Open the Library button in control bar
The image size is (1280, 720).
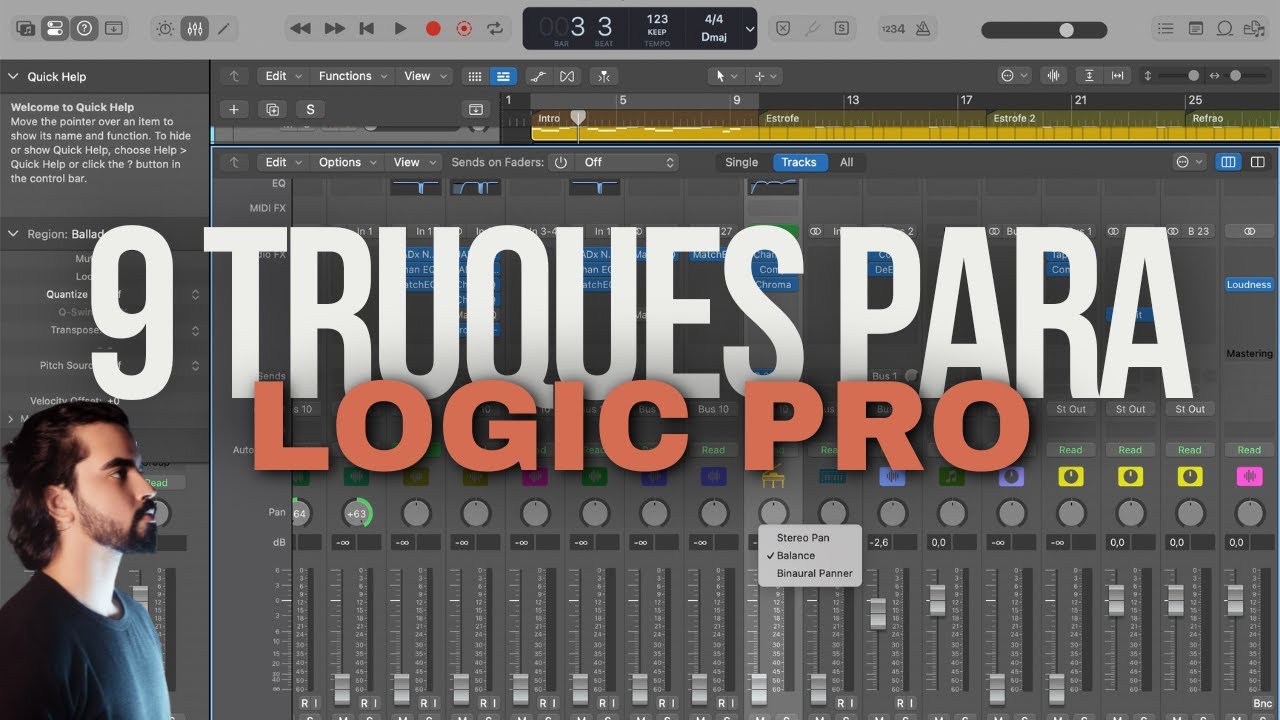pyautogui.click(x=27, y=29)
